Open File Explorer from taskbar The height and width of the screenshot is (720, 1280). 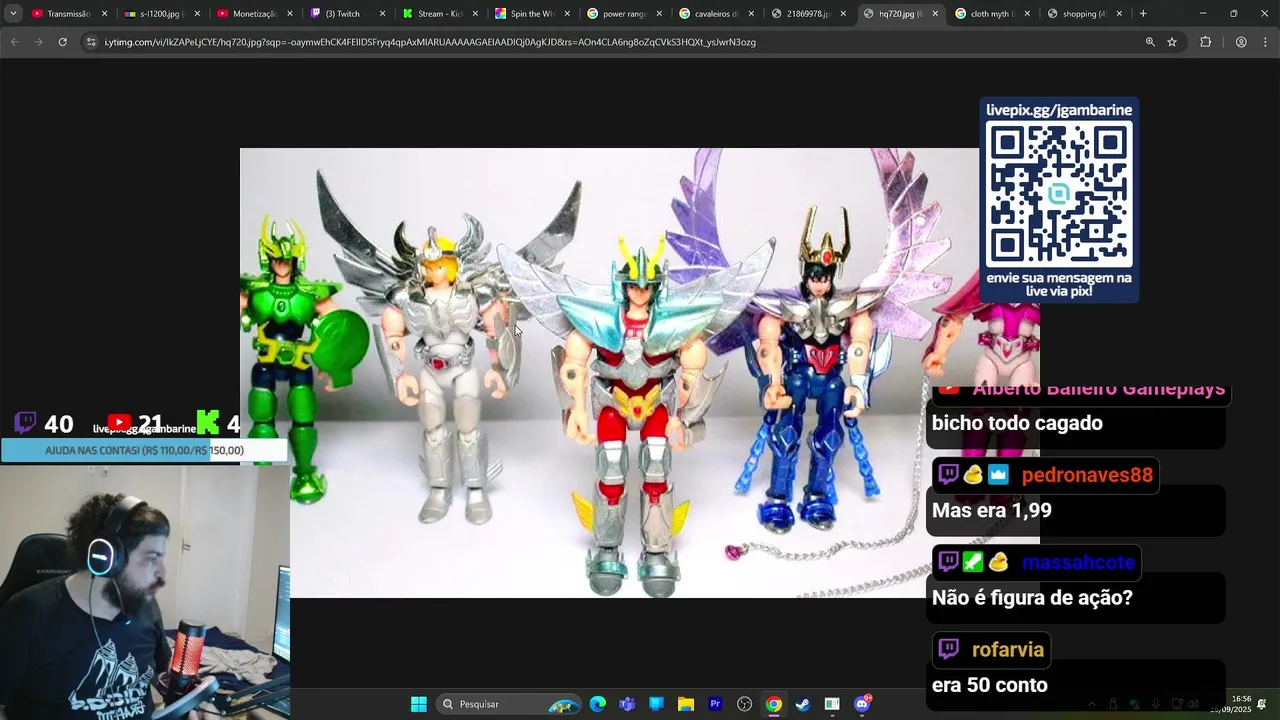[x=686, y=704]
